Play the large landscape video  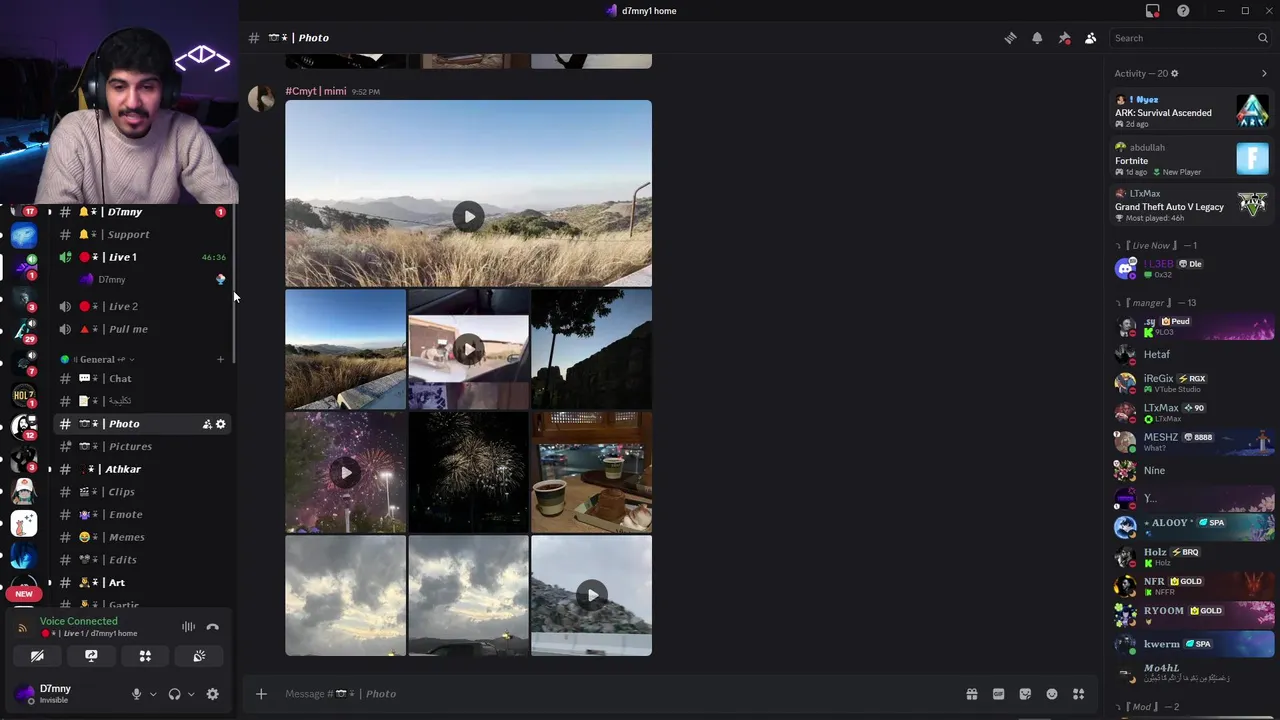(468, 217)
